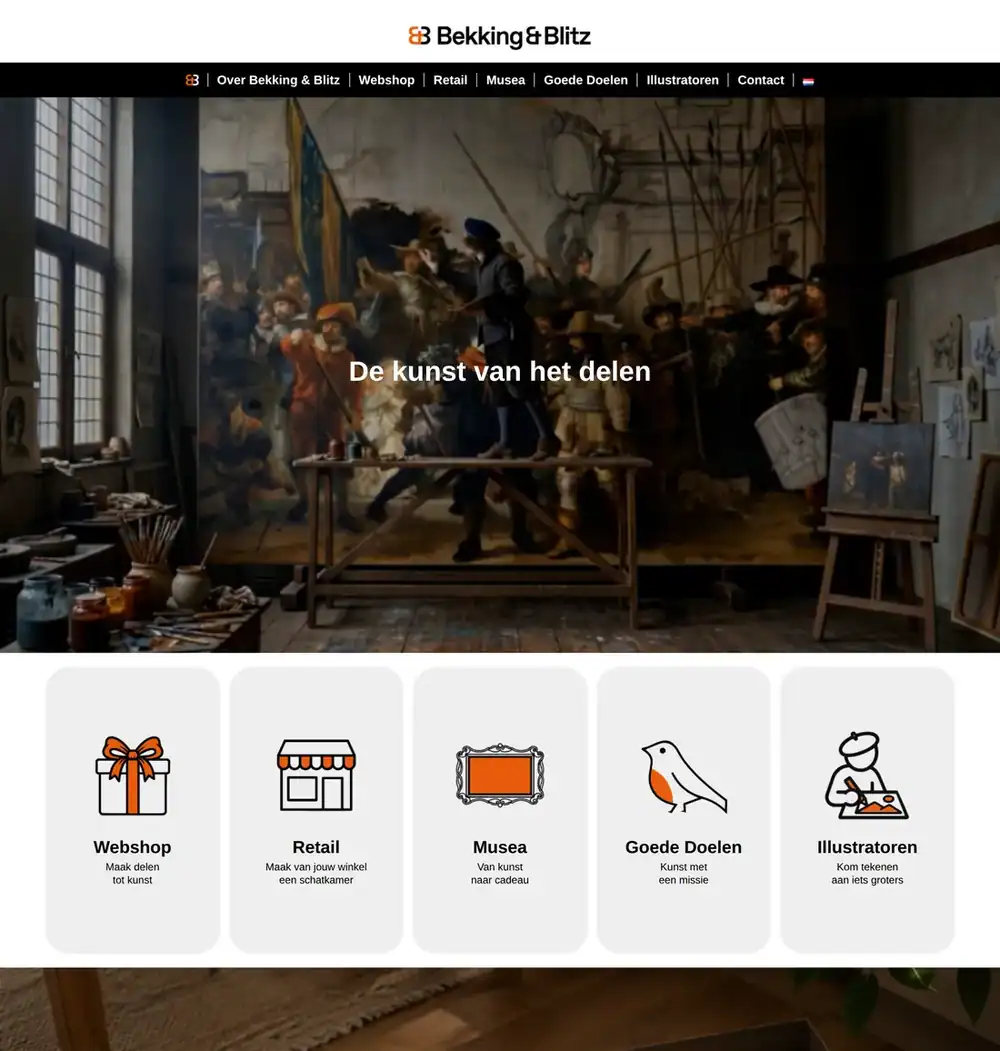Screen dimensions: 1000x1051
Task: Select Musea in the top menu
Action: pyautogui.click(x=505, y=80)
